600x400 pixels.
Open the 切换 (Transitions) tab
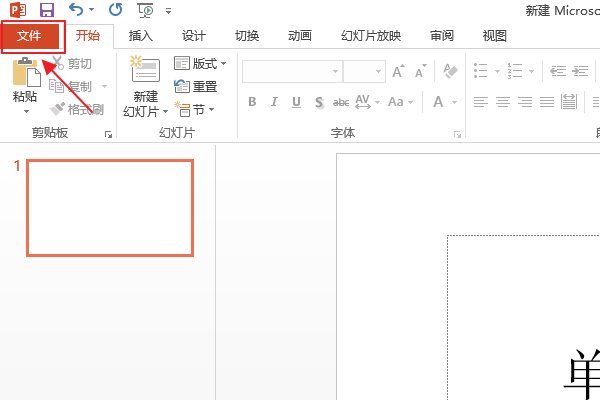pos(247,36)
